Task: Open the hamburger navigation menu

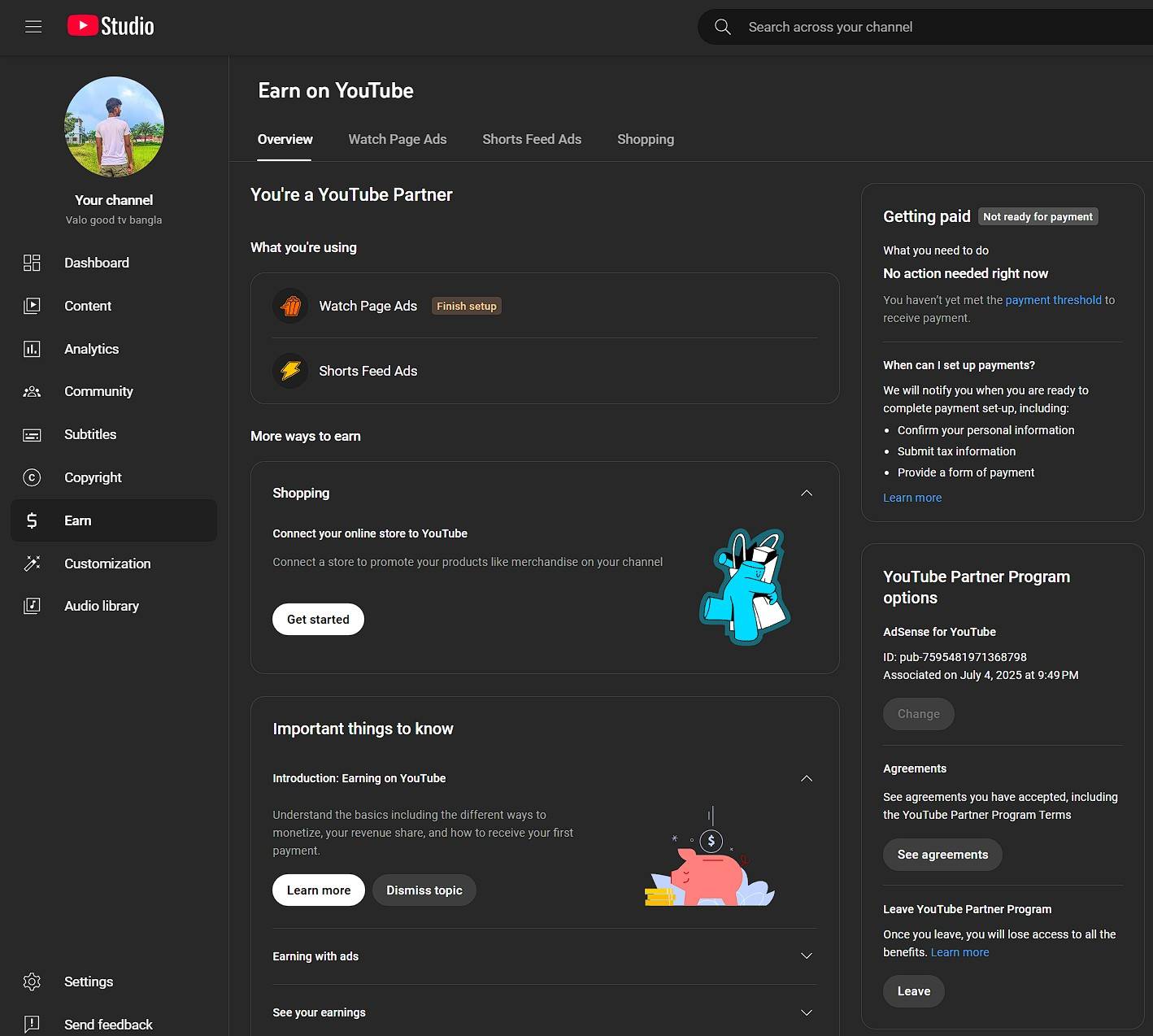Action: tap(33, 27)
